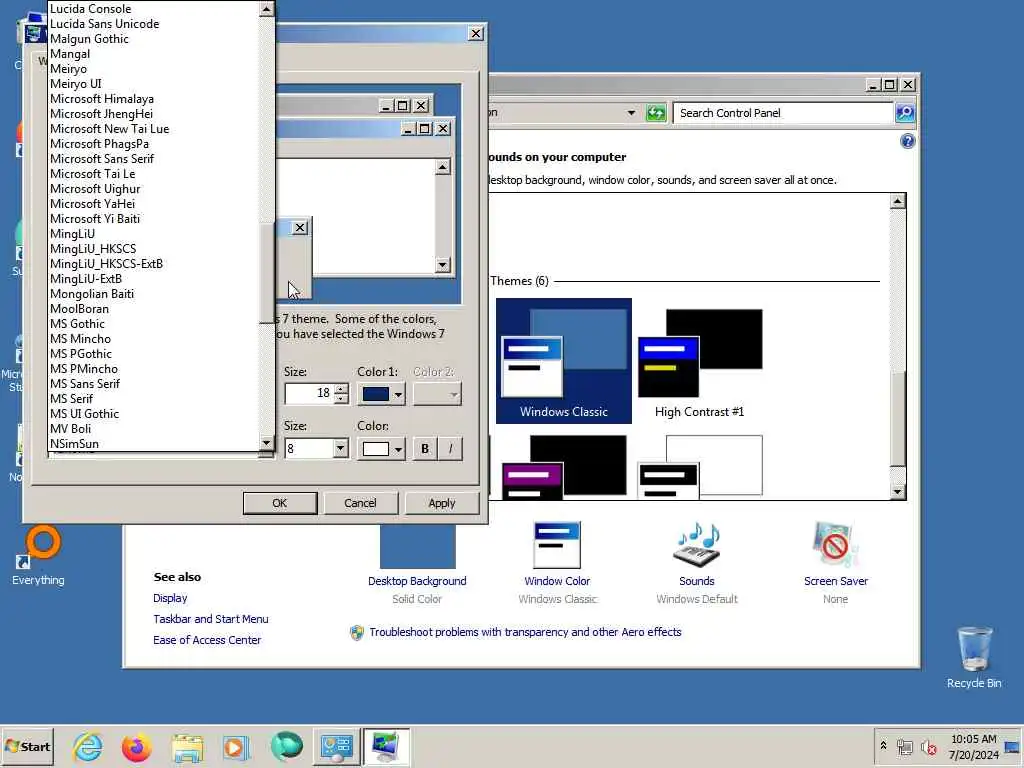Click themes list scroll down arrow
The height and width of the screenshot is (768, 1024).
tap(897, 492)
